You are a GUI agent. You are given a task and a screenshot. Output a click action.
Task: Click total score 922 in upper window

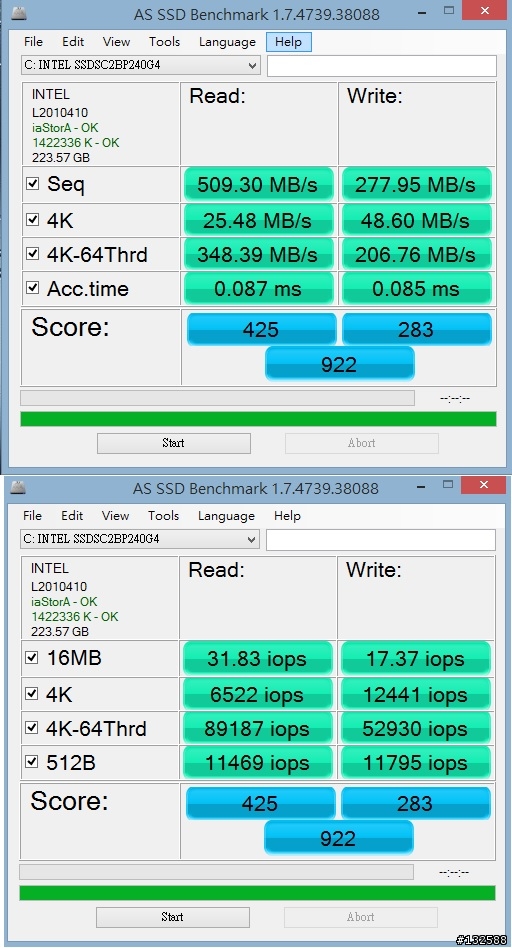[340, 364]
